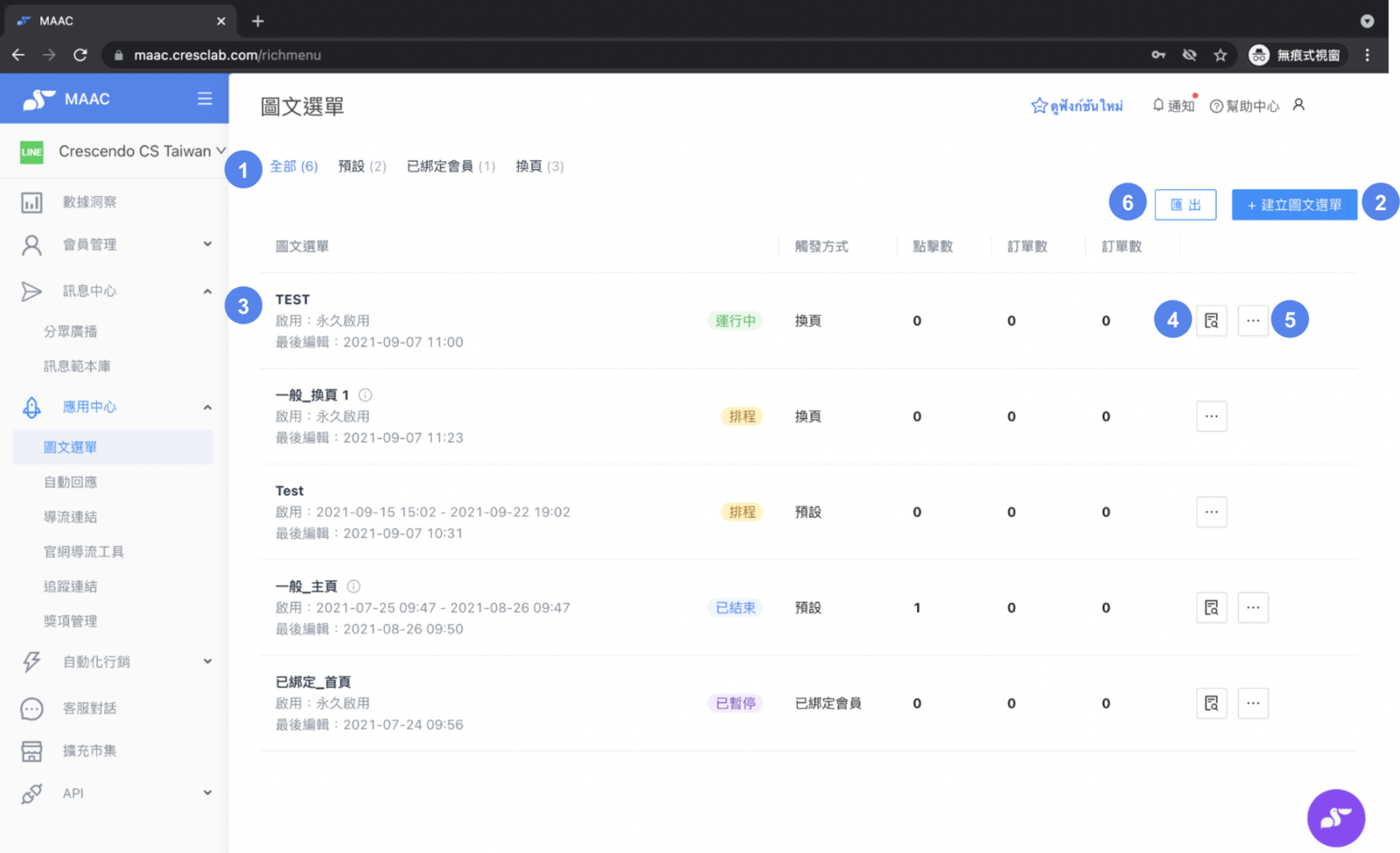Viewport: 1400px width, 853px height.
Task: Open 官網導流工具 in the sidebar
Action: [x=84, y=552]
